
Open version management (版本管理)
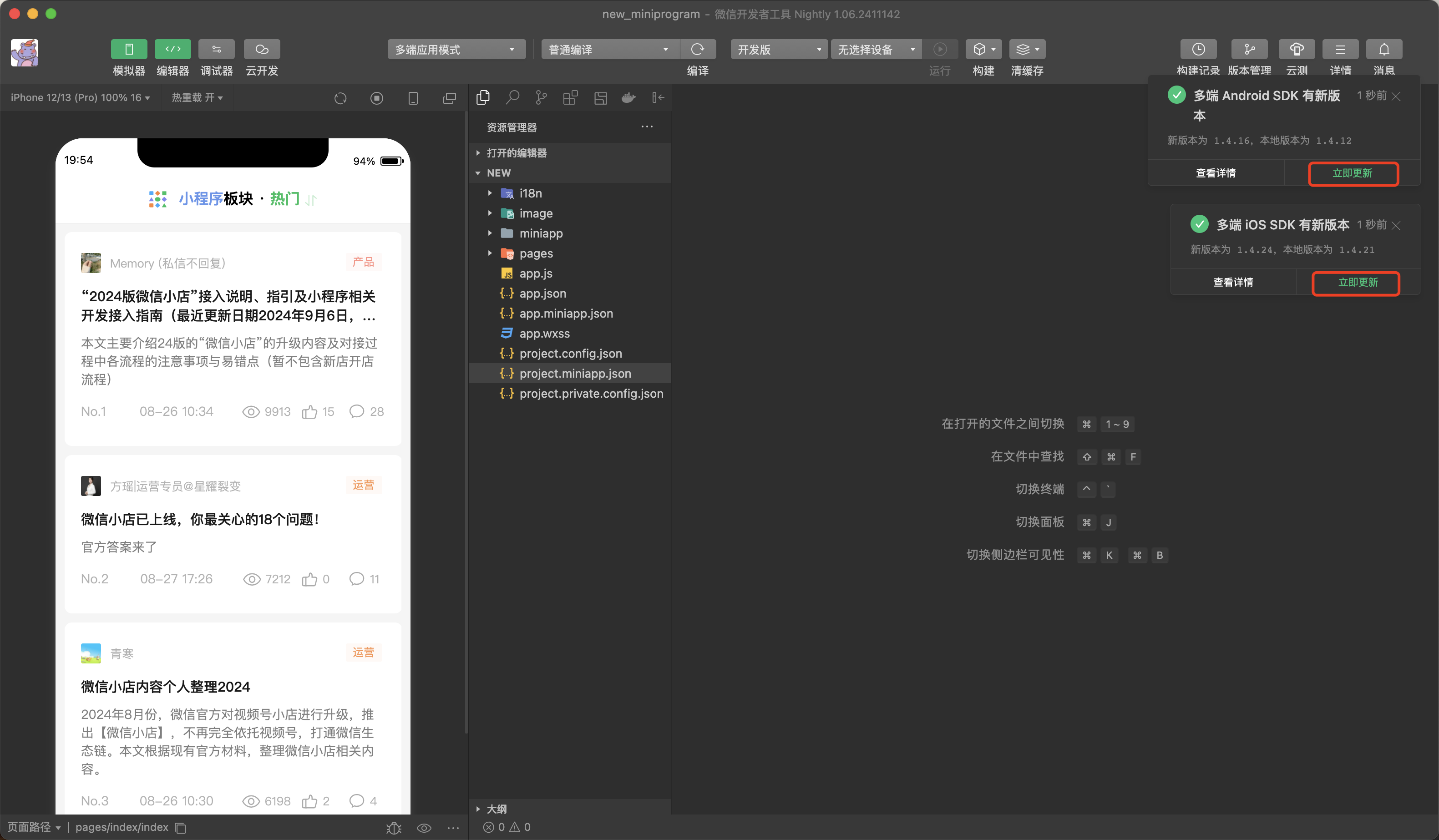point(1249,49)
